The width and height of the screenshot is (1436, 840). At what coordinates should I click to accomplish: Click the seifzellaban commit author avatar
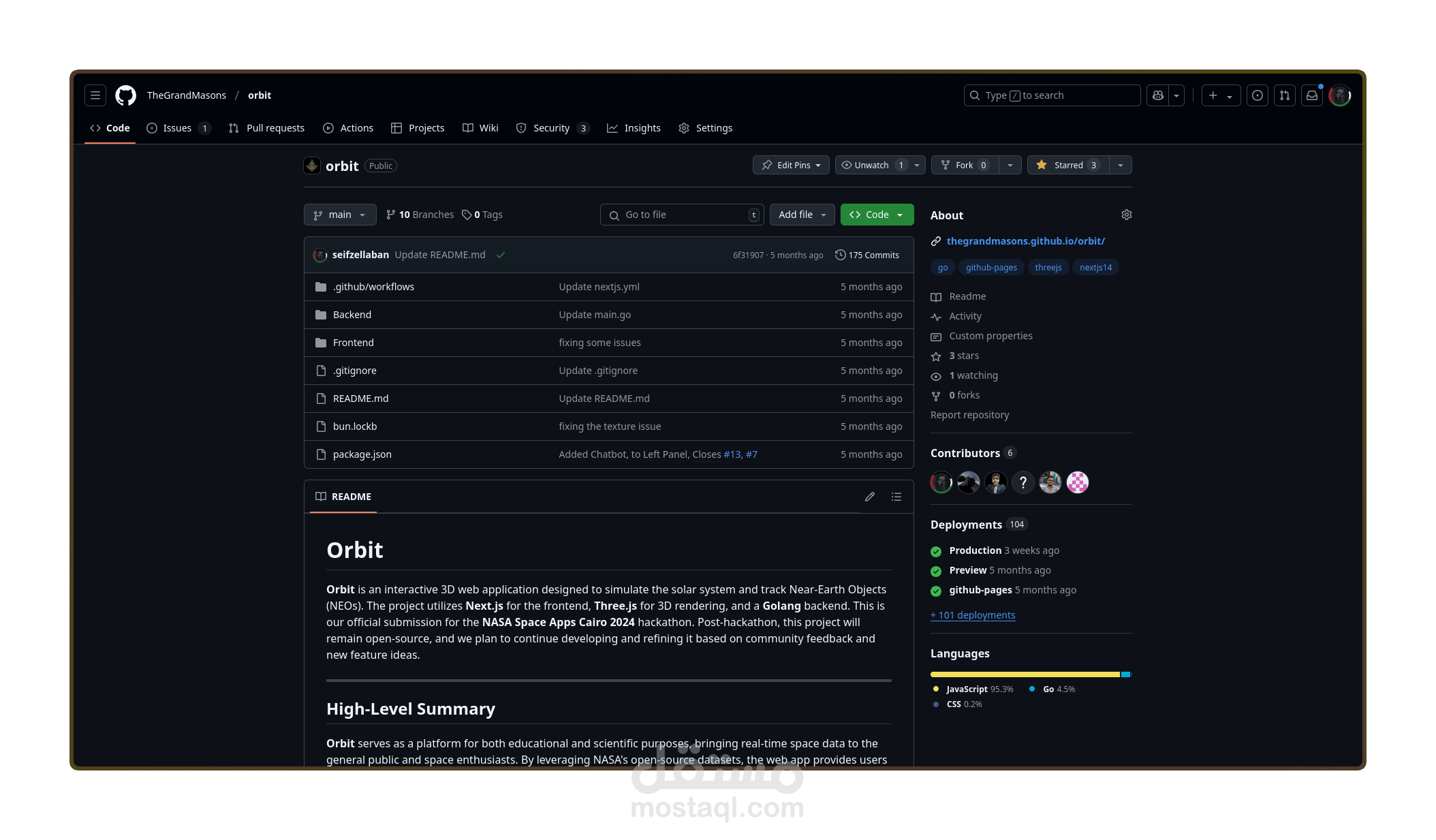coord(320,255)
